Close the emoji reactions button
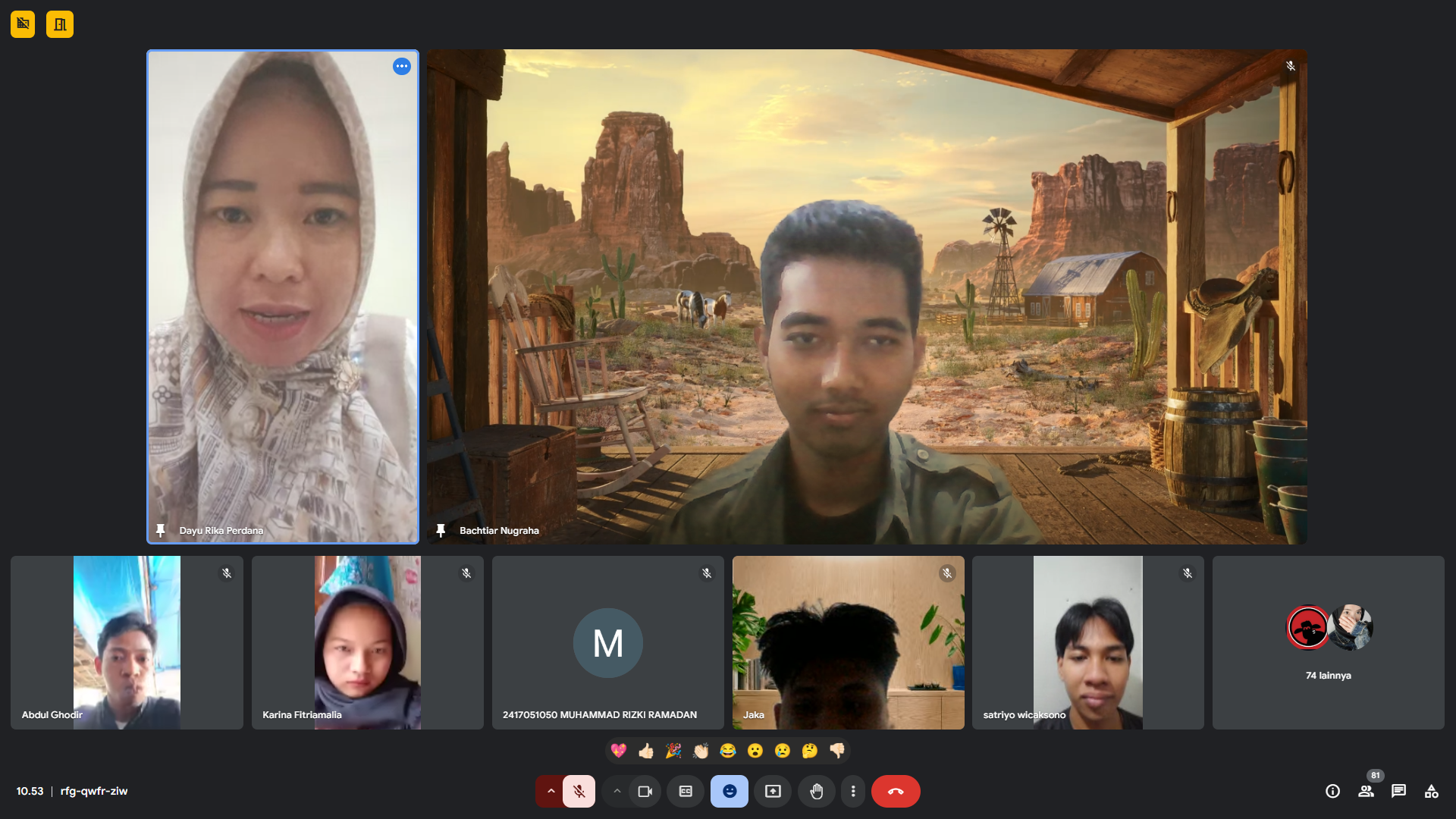This screenshot has height=819, width=1456. pos(730,791)
